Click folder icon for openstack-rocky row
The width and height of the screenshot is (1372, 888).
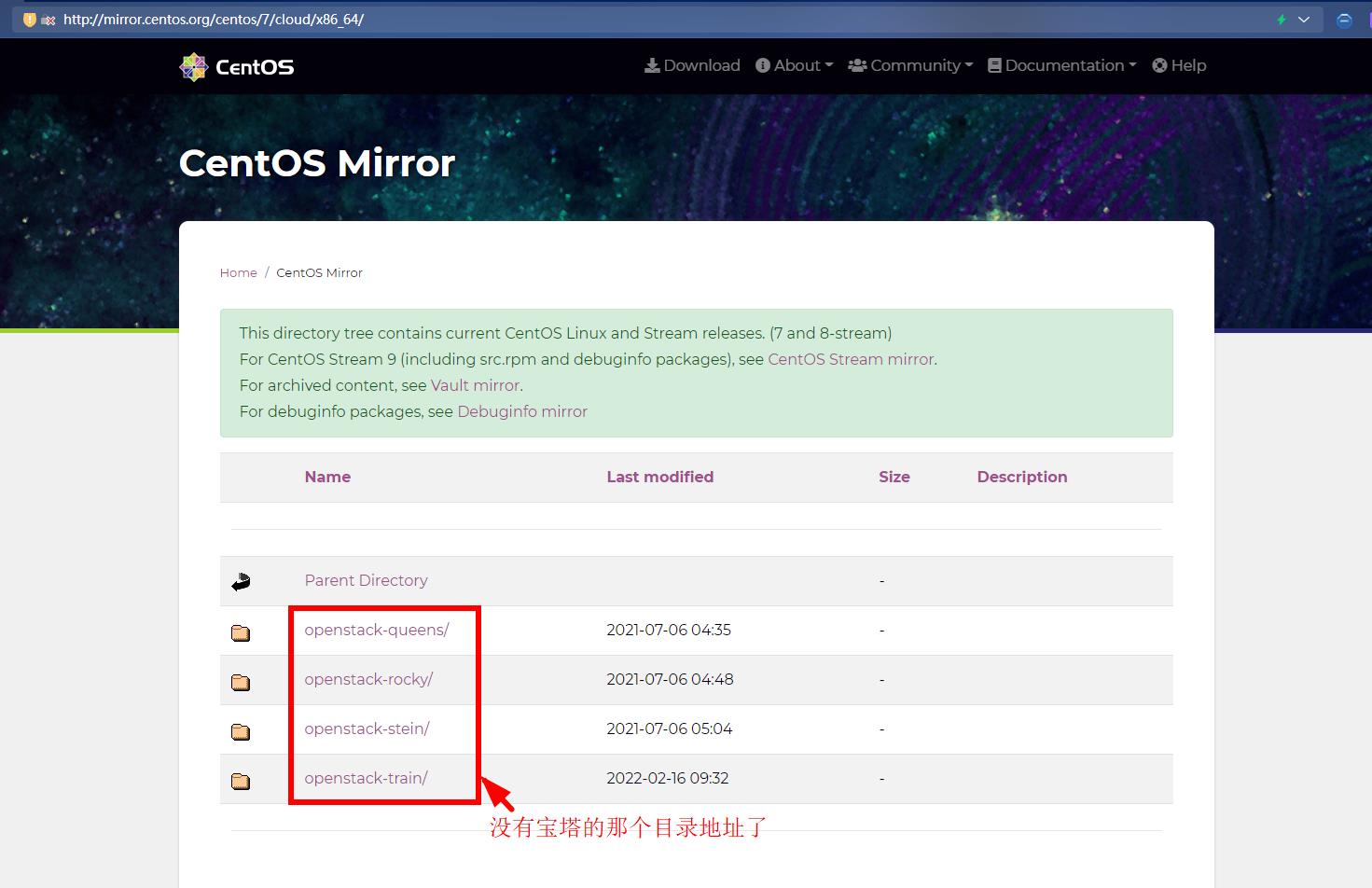coord(241,682)
